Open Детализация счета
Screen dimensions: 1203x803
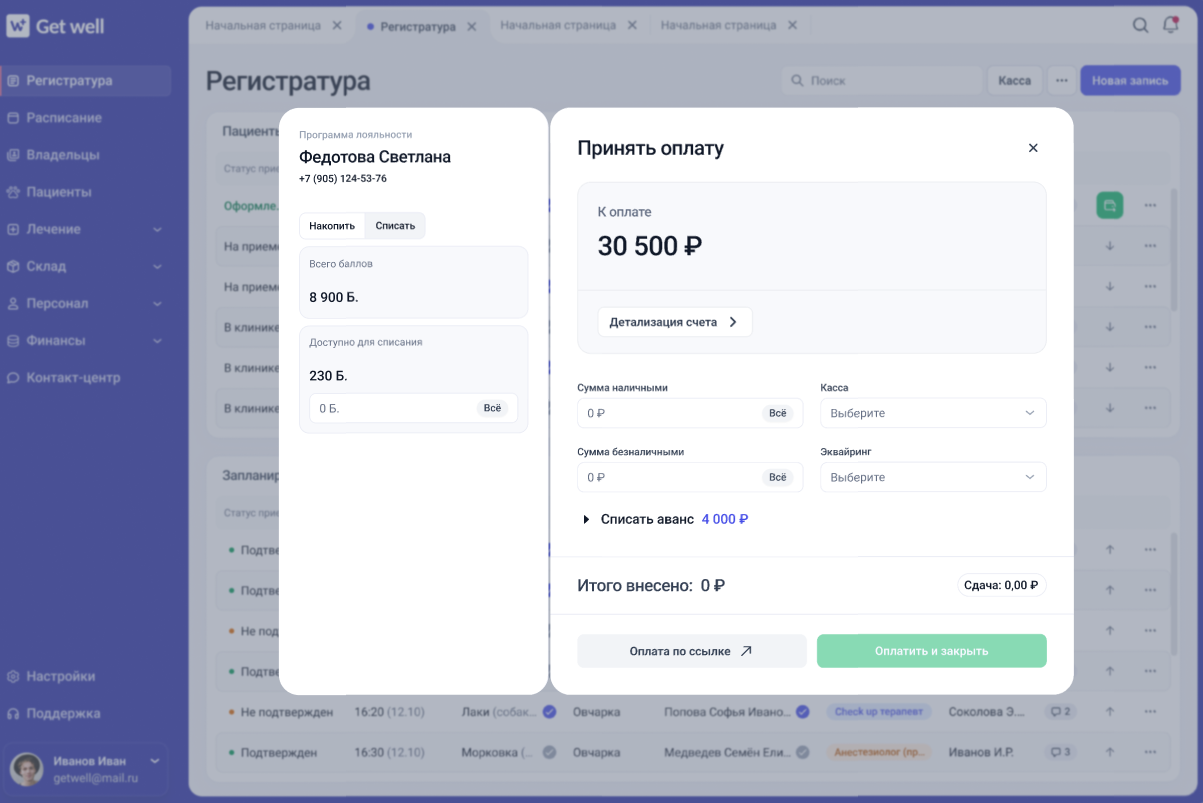pos(675,322)
